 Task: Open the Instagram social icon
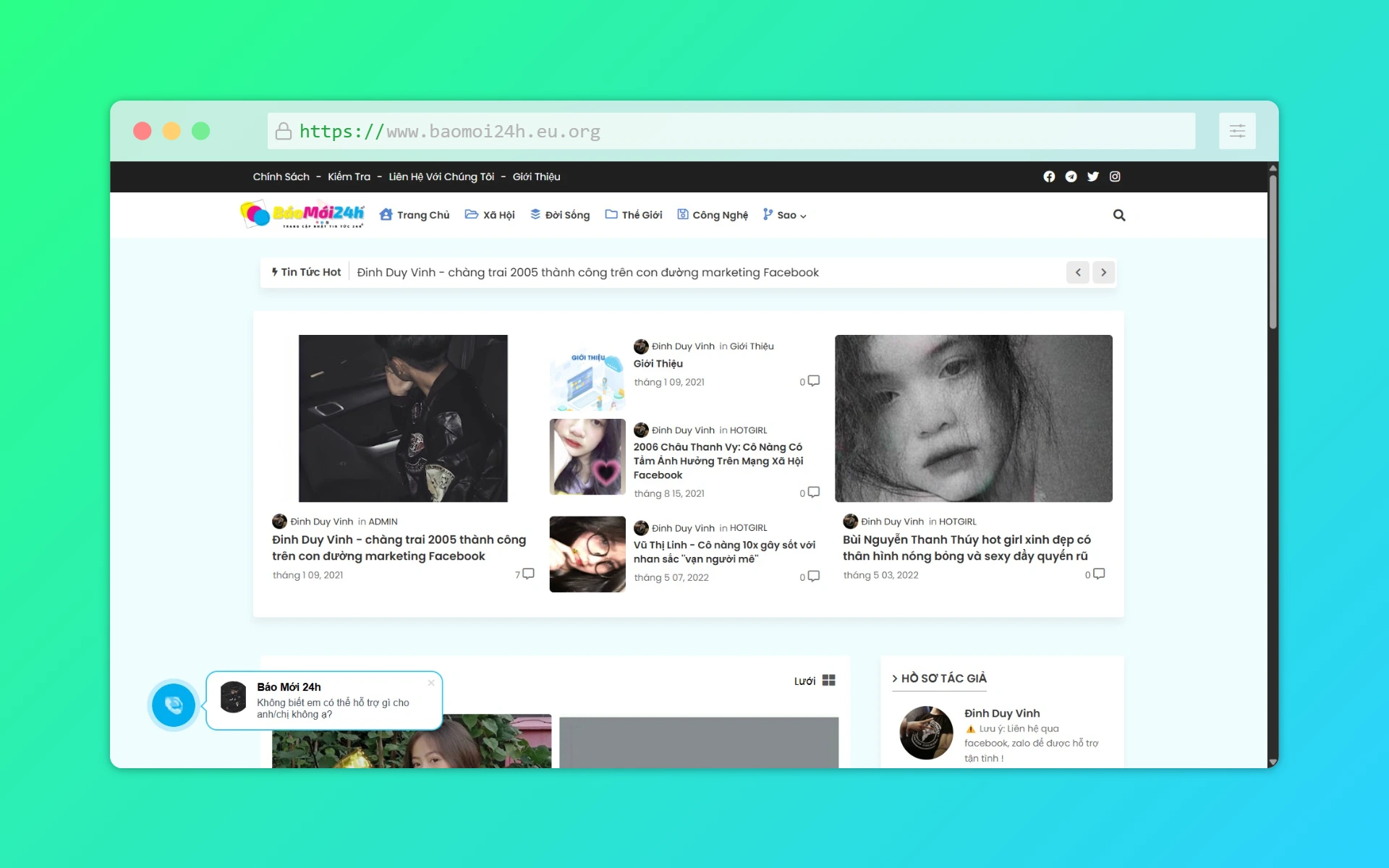coord(1115,176)
